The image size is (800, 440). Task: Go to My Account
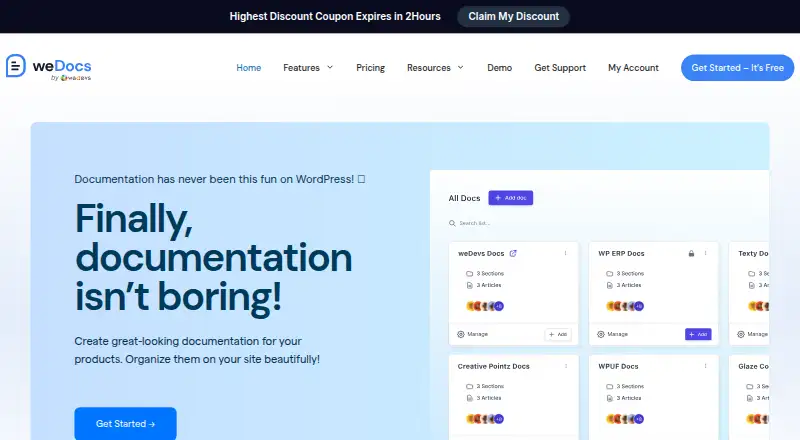pos(633,68)
